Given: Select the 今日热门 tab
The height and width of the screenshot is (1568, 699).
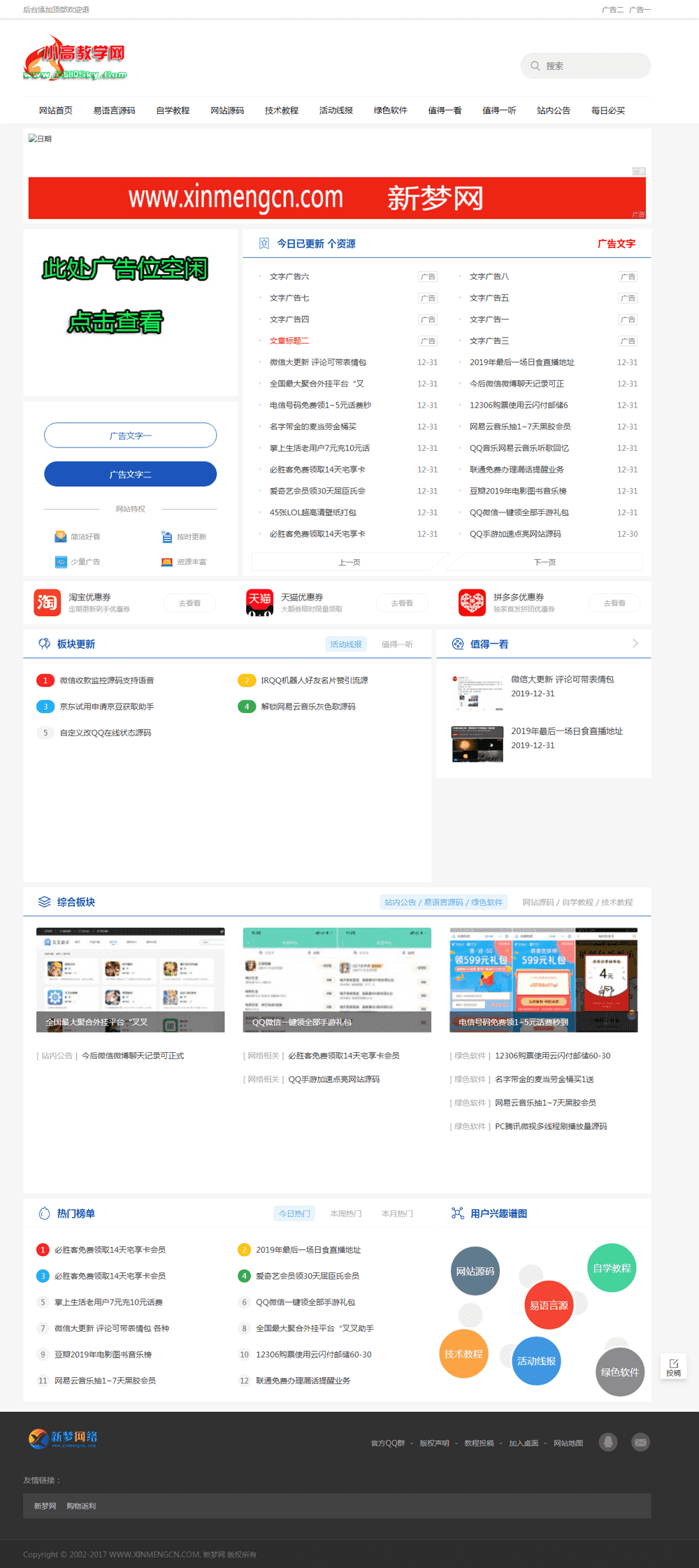Looking at the screenshot, I should 294,1214.
